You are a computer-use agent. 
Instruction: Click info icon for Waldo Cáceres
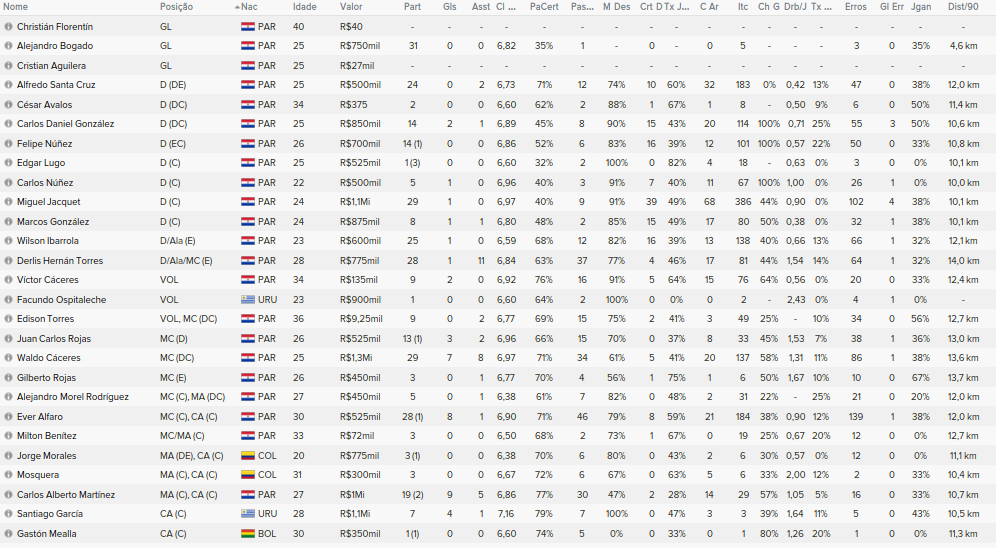pyautogui.click(x=8, y=358)
